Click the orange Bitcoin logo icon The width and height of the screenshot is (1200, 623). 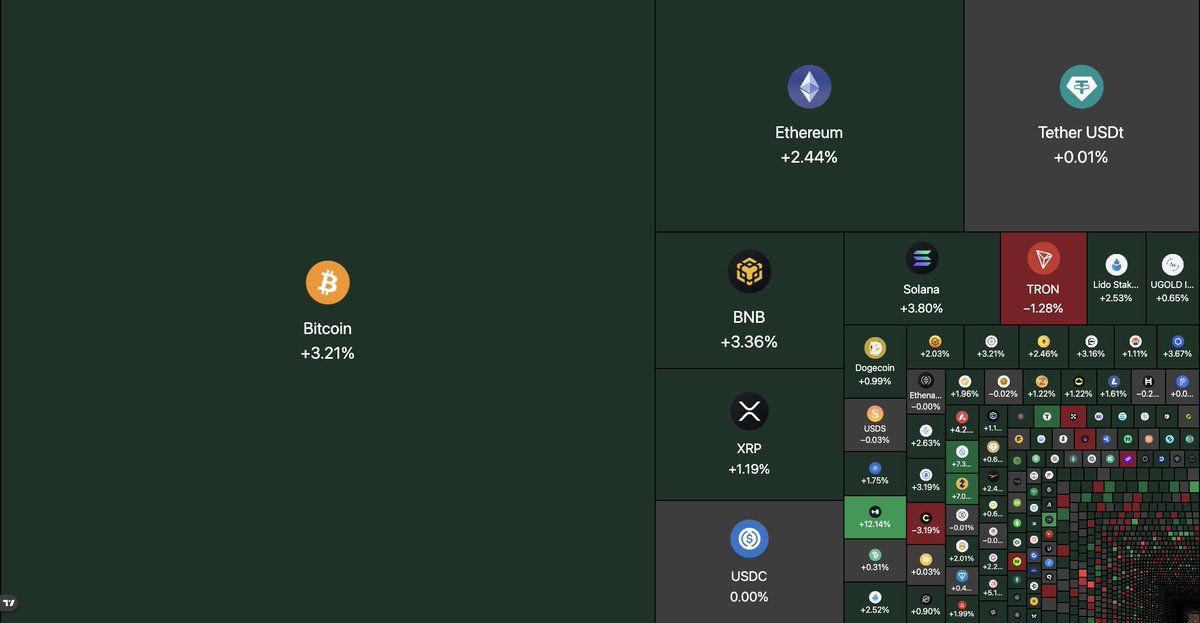(x=327, y=282)
